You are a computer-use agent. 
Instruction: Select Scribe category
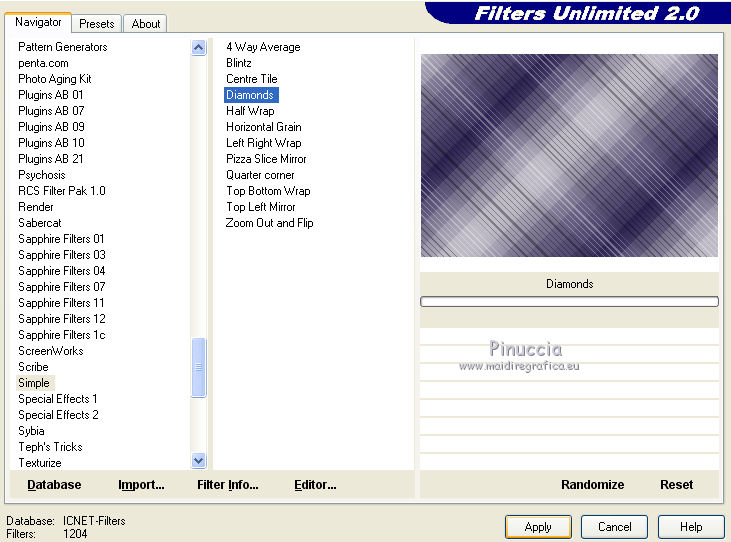click(33, 367)
